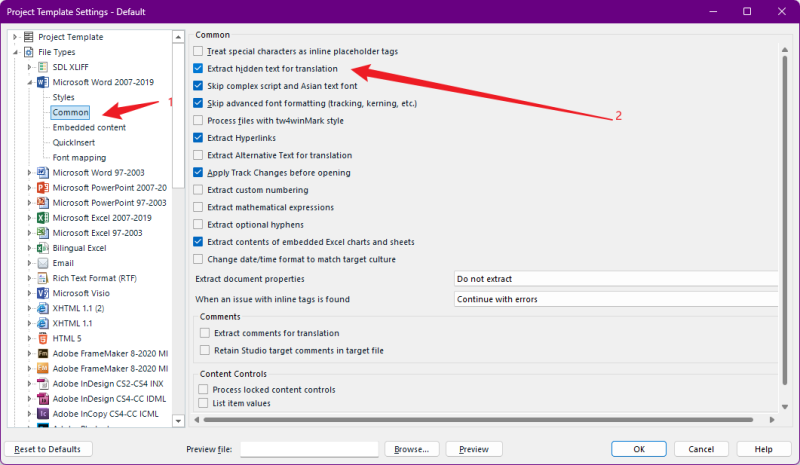Expand the Microsoft Word 97-2003 tree node

29,172
